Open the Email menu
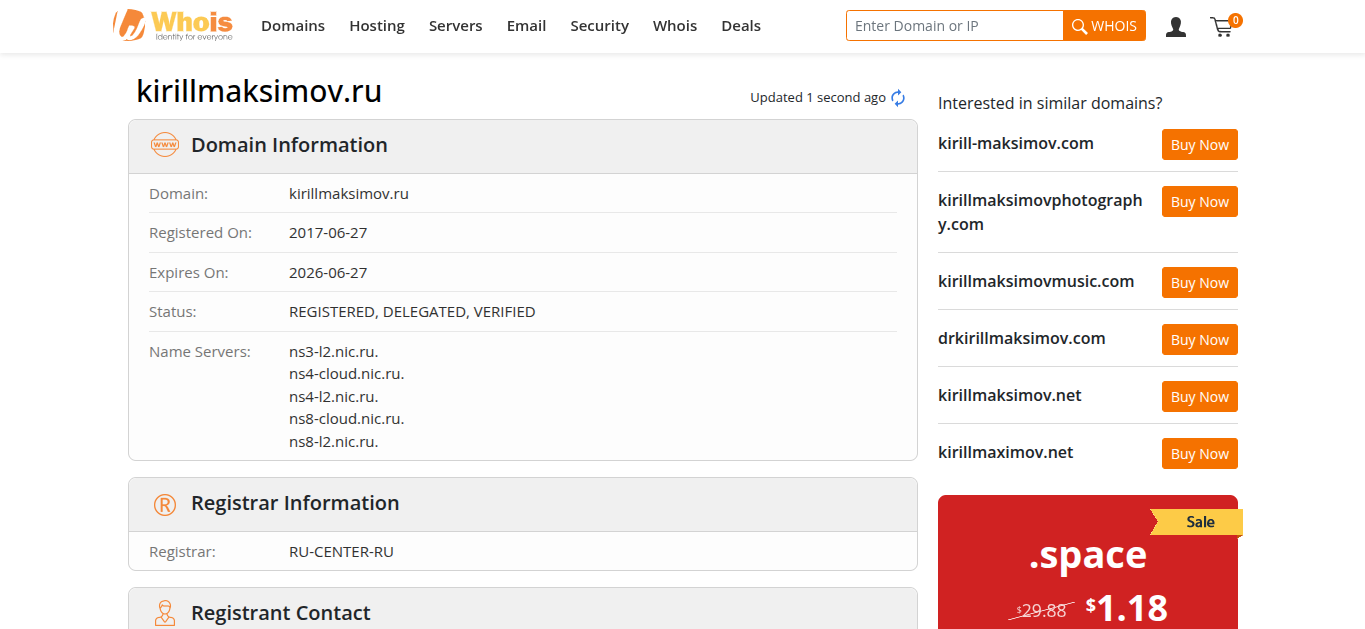Image resolution: width=1365 pixels, height=629 pixels. 526,26
